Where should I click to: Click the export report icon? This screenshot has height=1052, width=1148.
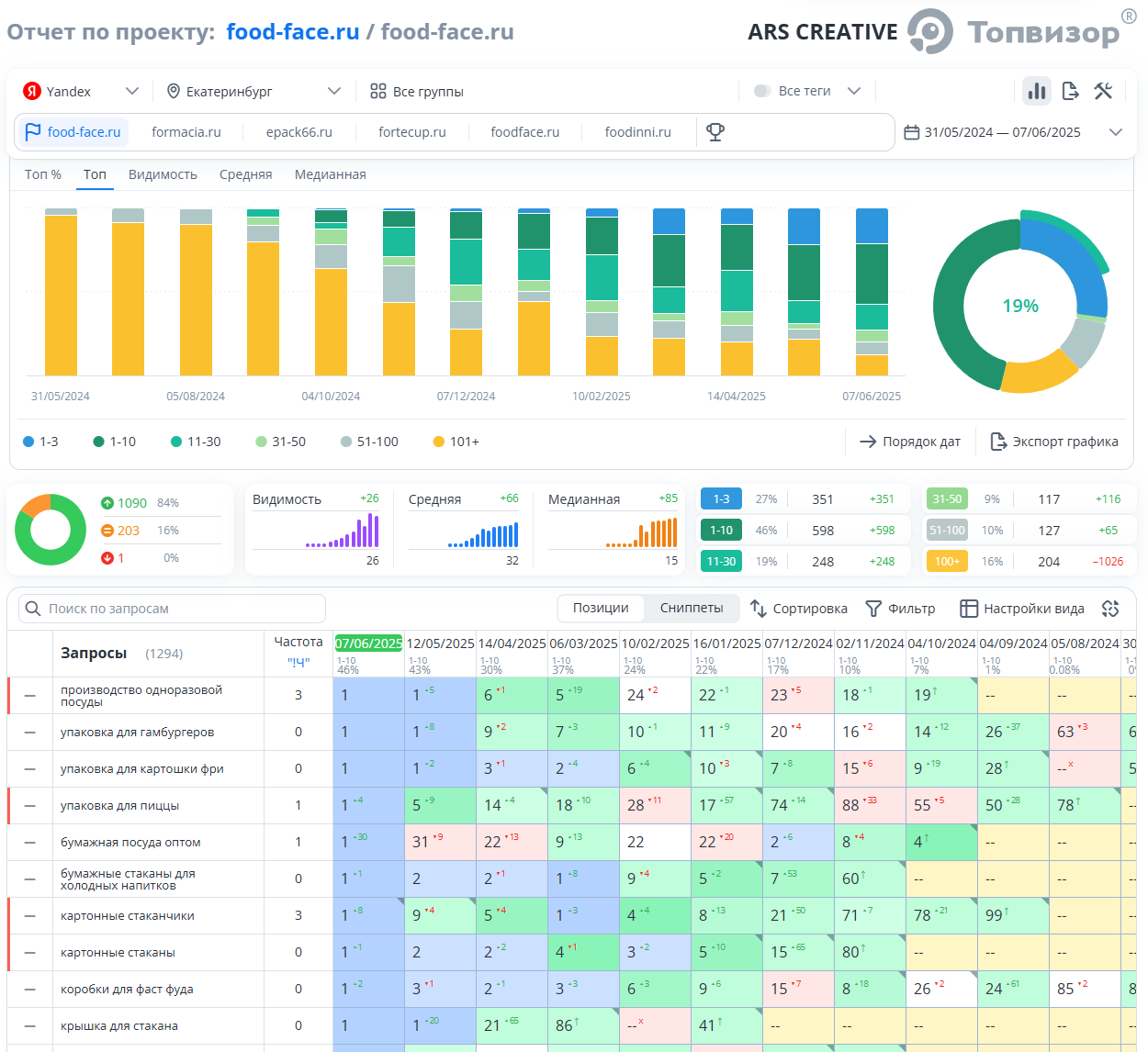1070,91
